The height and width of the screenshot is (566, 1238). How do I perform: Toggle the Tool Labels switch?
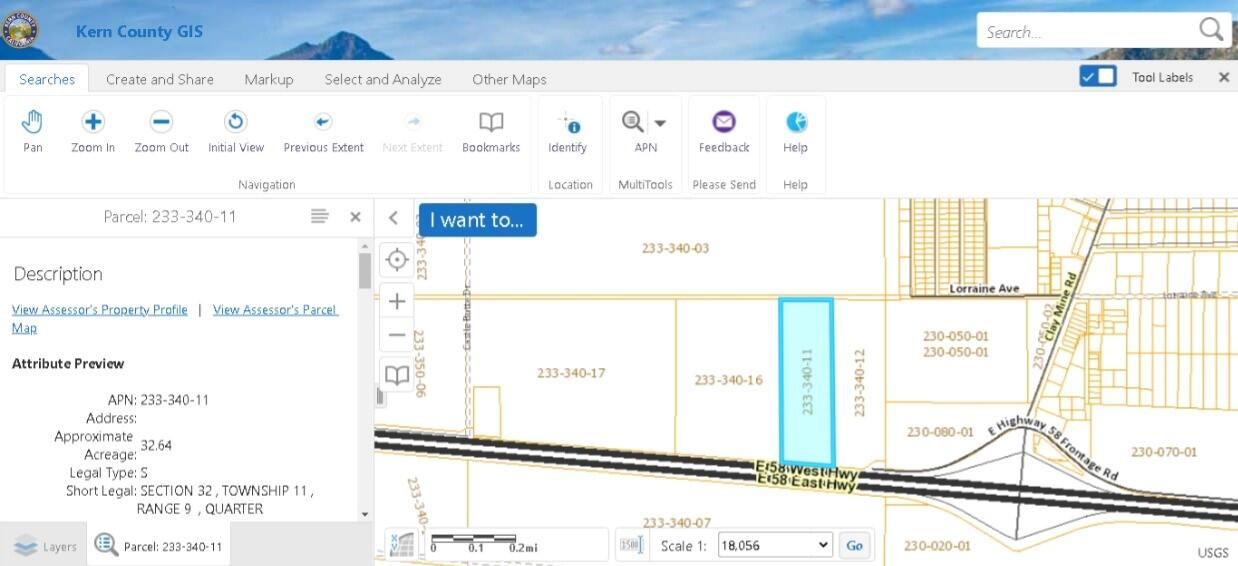pyautogui.click(x=1098, y=77)
